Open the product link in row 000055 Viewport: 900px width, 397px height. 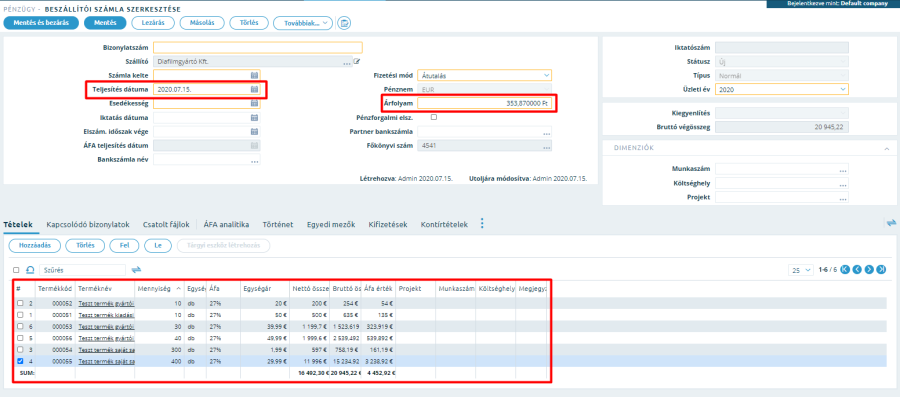(106, 361)
